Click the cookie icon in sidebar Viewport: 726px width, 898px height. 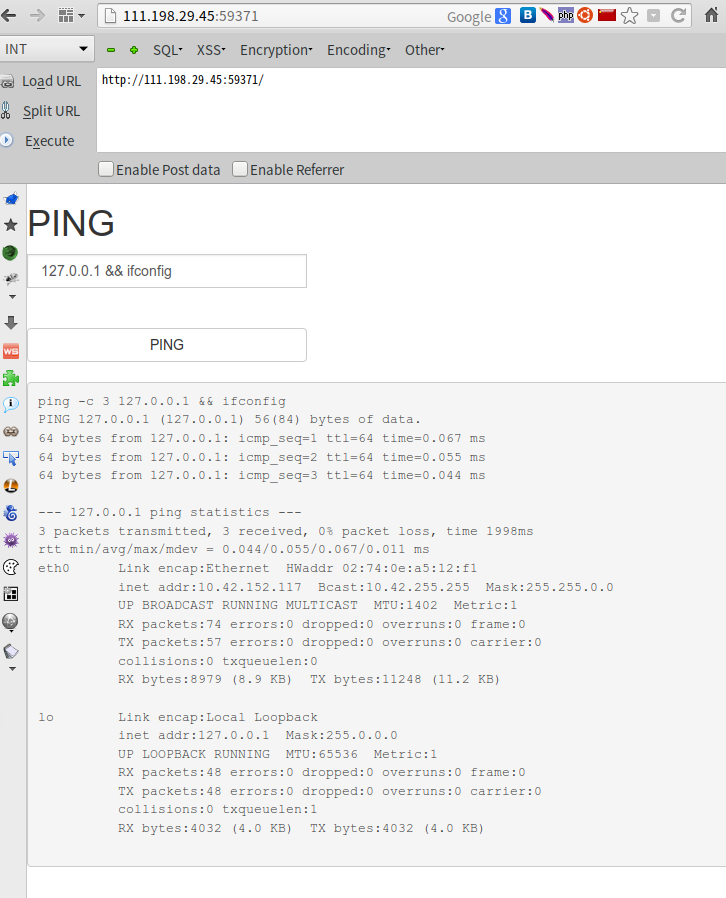tap(11, 567)
